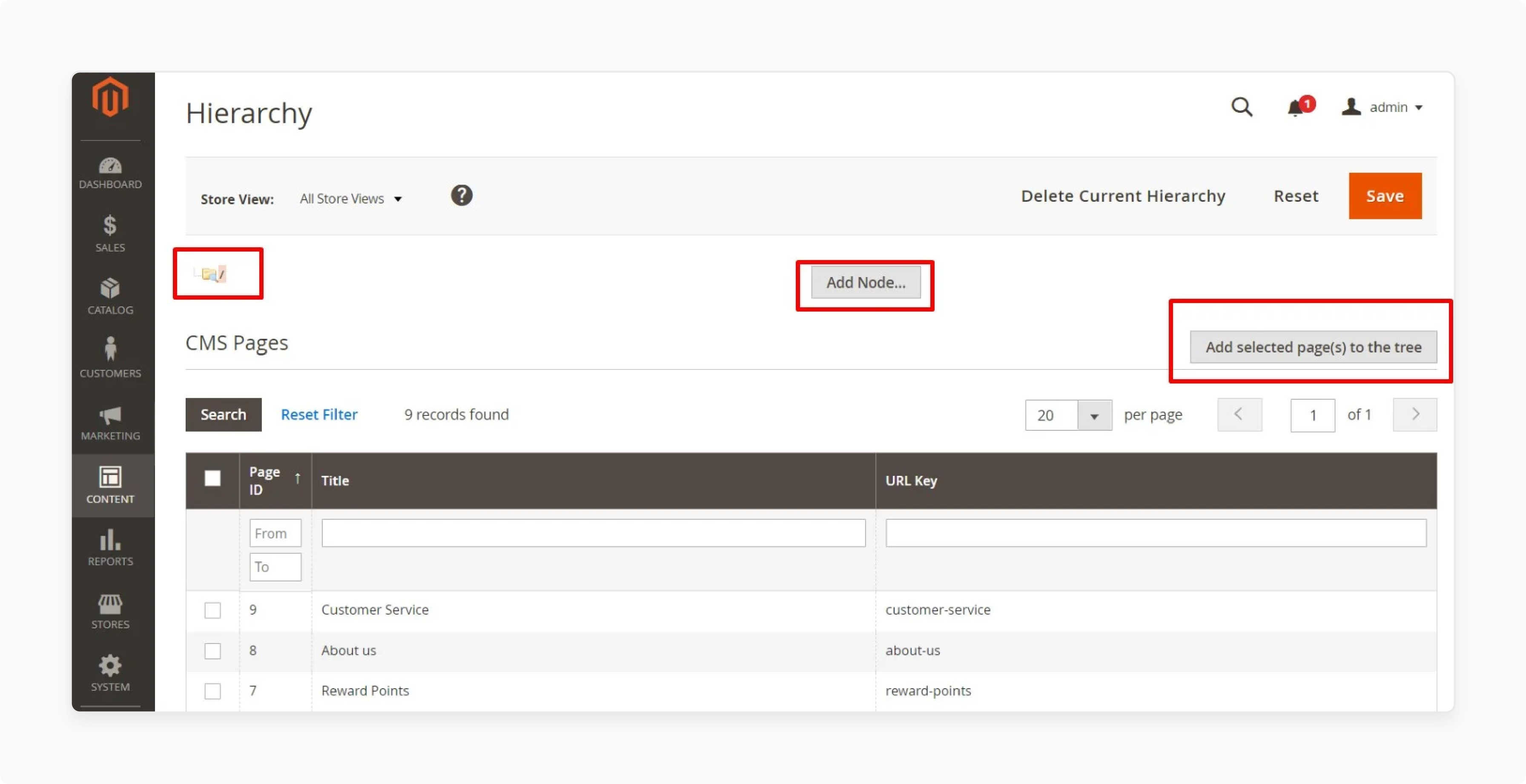Open the Reports menu
1526x784 pixels.
click(x=110, y=548)
